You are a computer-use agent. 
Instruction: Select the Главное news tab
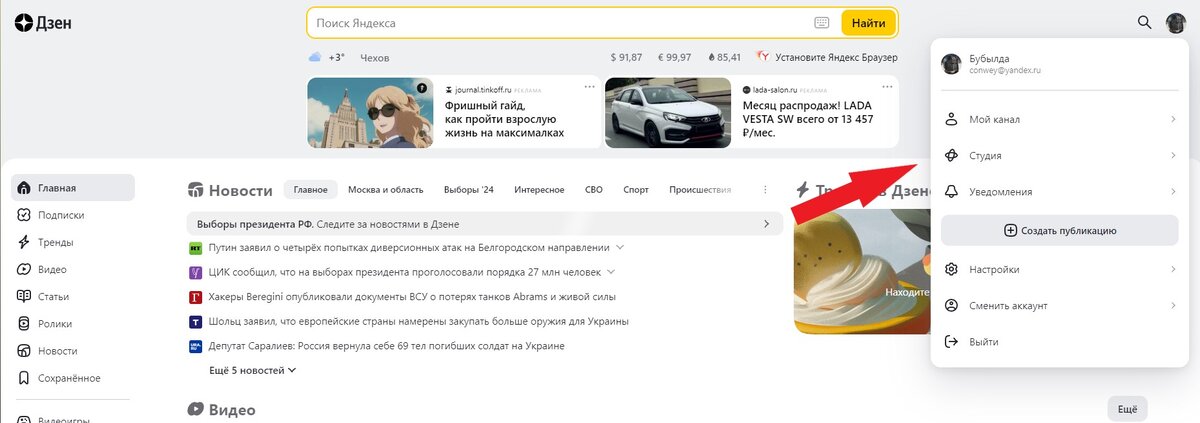tap(311, 189)
